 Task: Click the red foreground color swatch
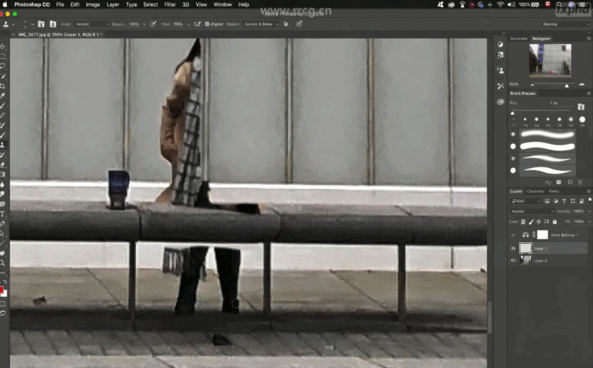pyautogui.click(x=2, y=290)
